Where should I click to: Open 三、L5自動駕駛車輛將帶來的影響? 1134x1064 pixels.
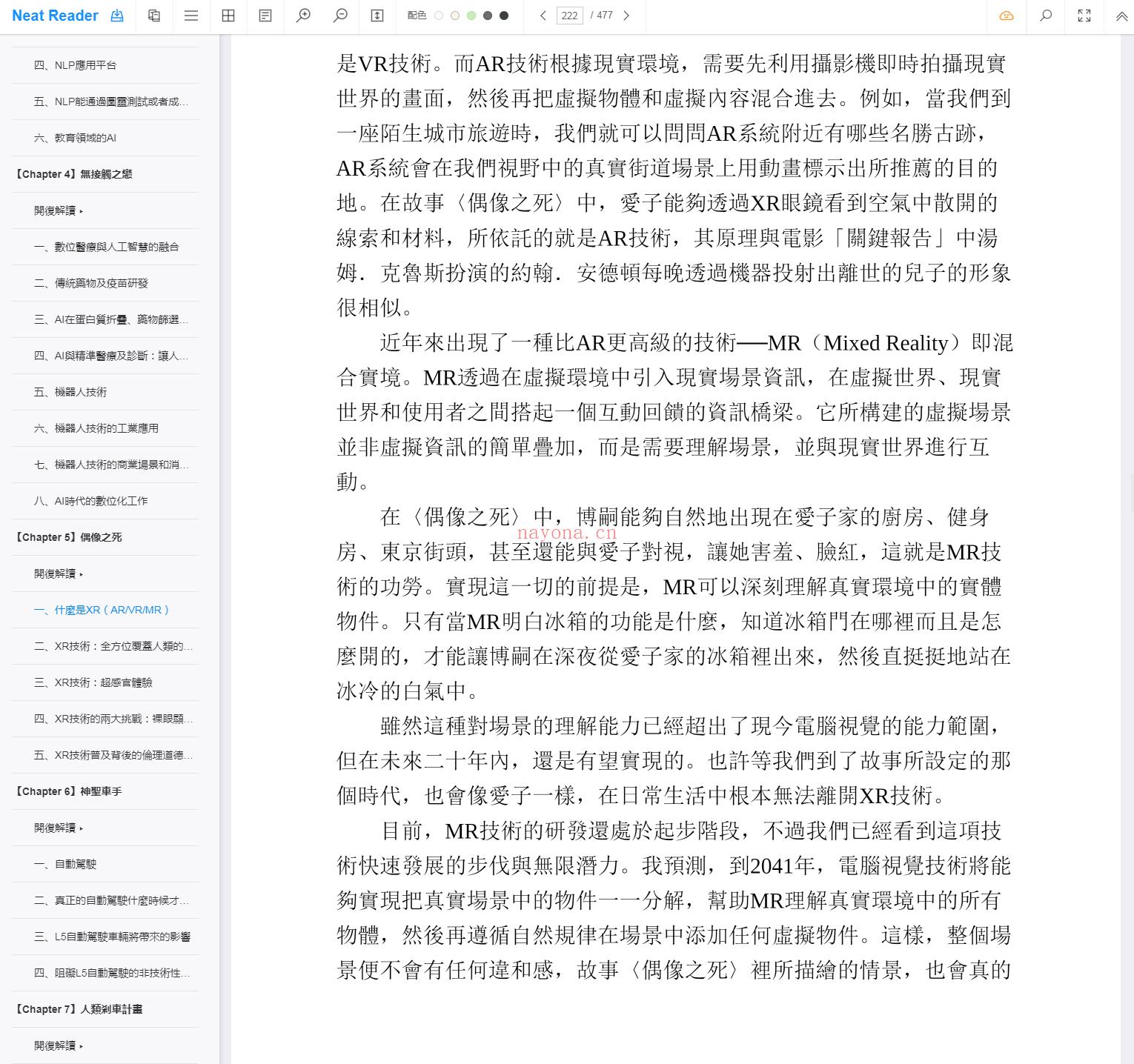point(113,937)
